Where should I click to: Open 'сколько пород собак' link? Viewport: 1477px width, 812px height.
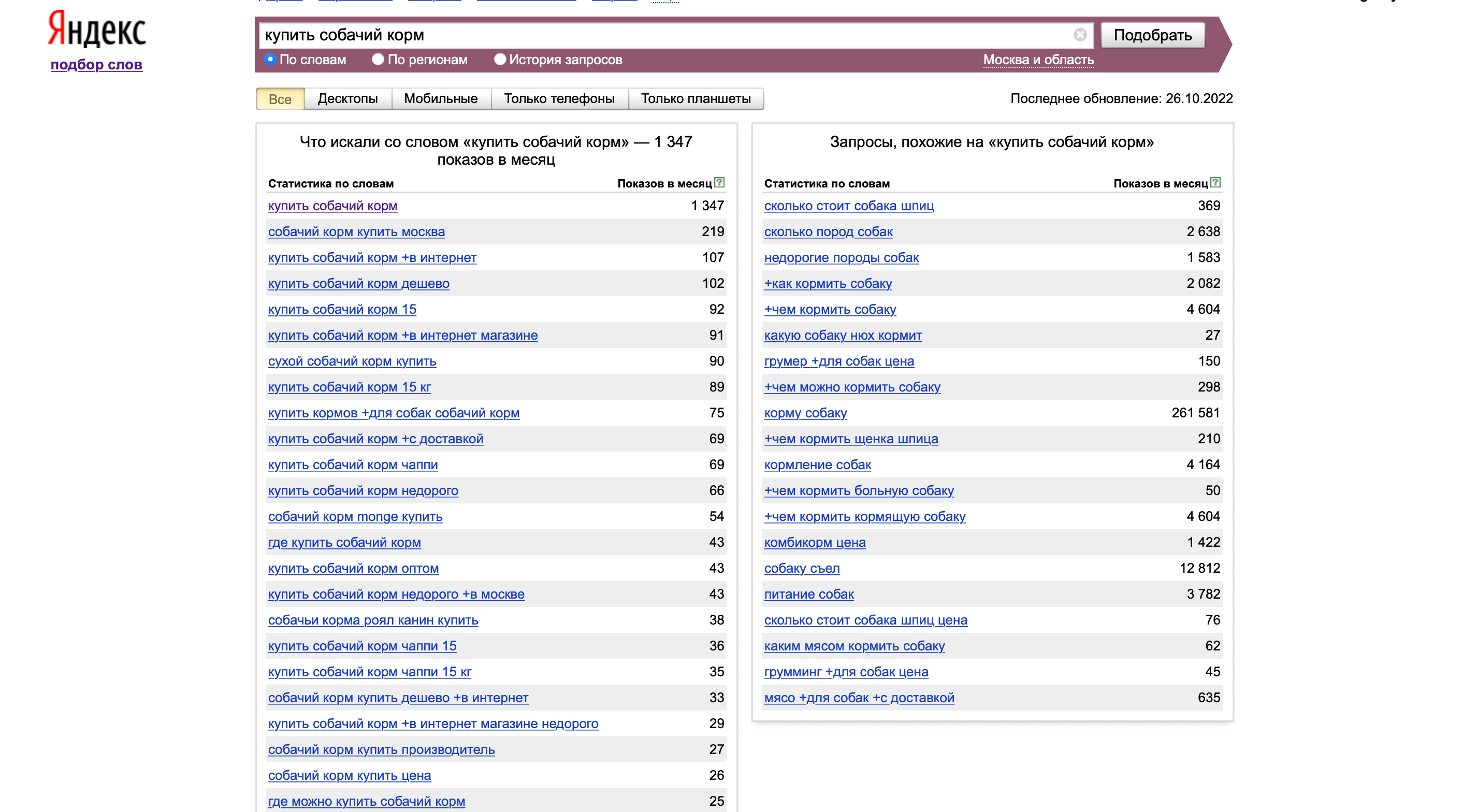[x=829, y=231]
